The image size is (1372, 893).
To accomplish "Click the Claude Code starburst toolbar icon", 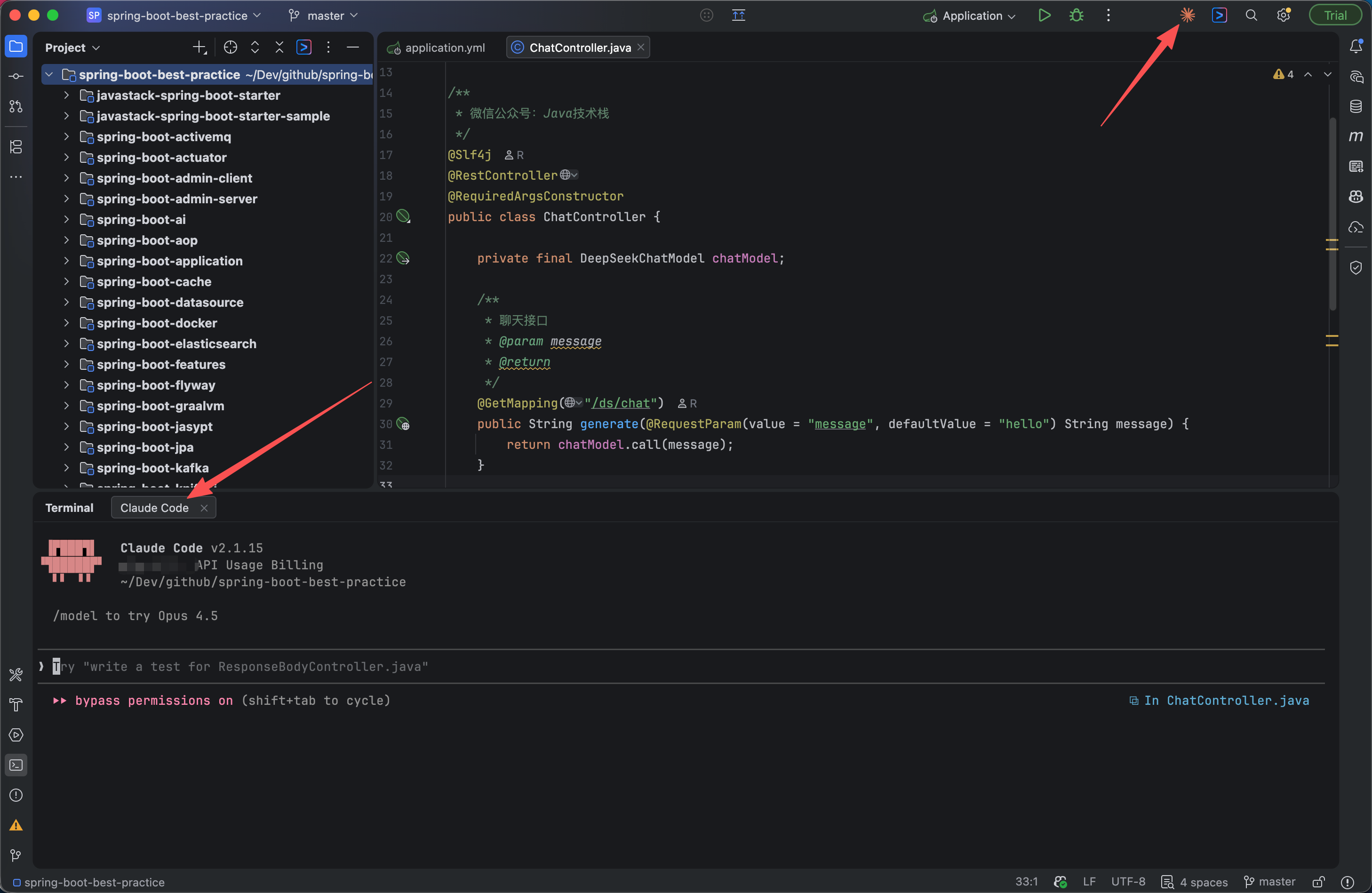I will (1187, 16).
